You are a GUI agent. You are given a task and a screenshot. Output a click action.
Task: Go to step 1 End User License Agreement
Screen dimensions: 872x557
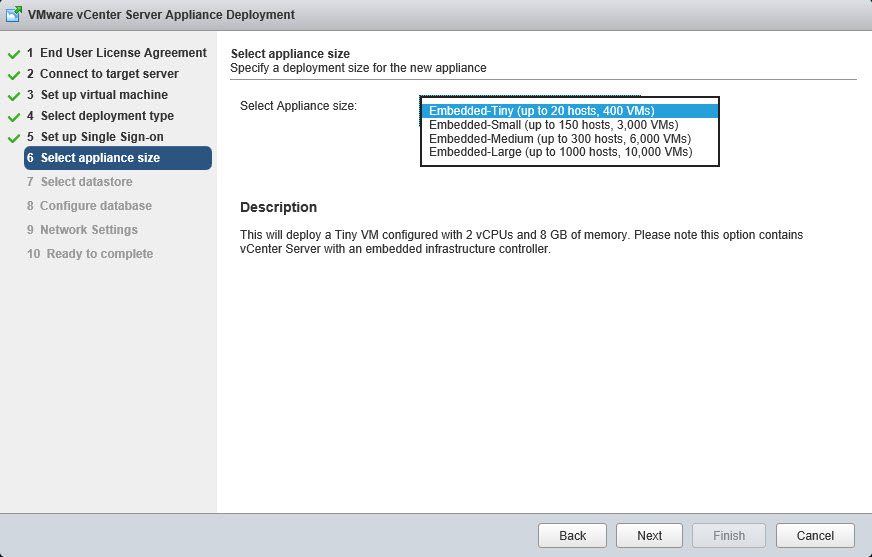116,53
